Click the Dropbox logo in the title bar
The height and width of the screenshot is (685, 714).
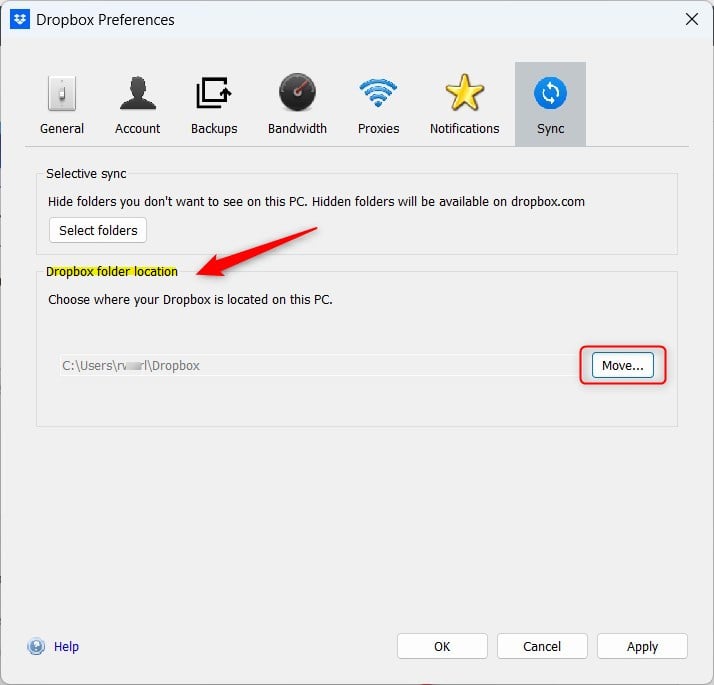click(x=20, y=19)
